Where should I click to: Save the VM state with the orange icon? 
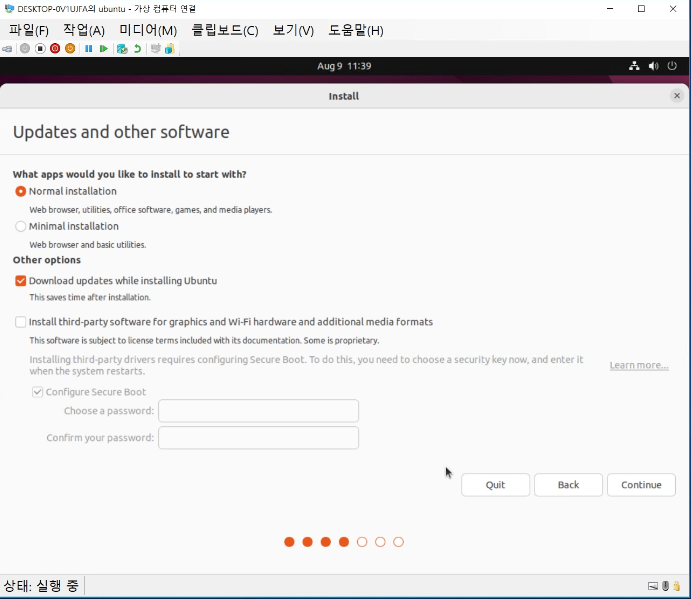click(70, 48)
